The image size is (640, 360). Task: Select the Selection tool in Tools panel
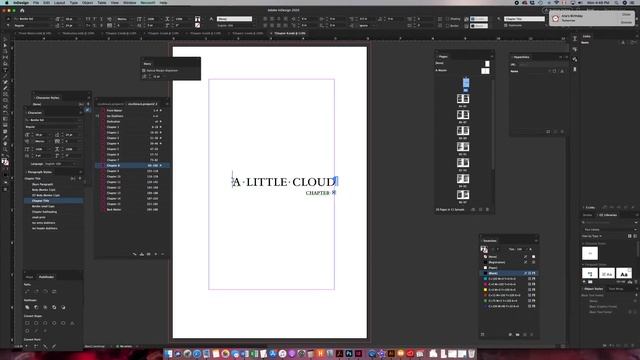tap(5, 40)
